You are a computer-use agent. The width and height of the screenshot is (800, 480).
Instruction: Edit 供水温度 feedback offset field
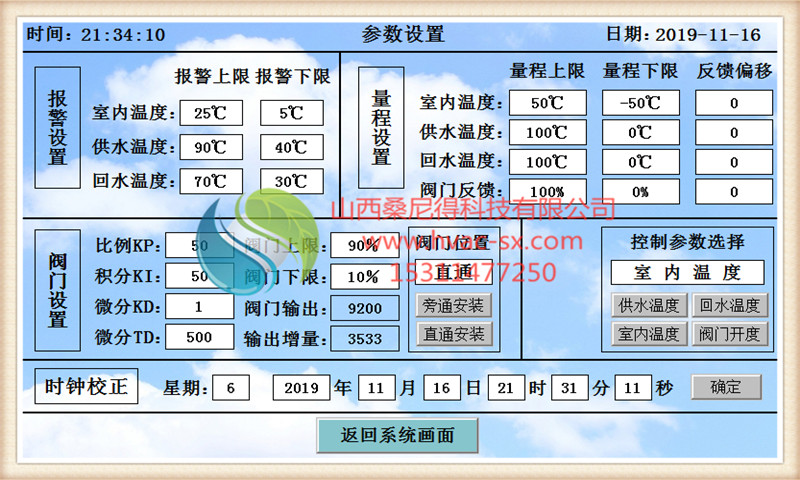tap(734, 133)
